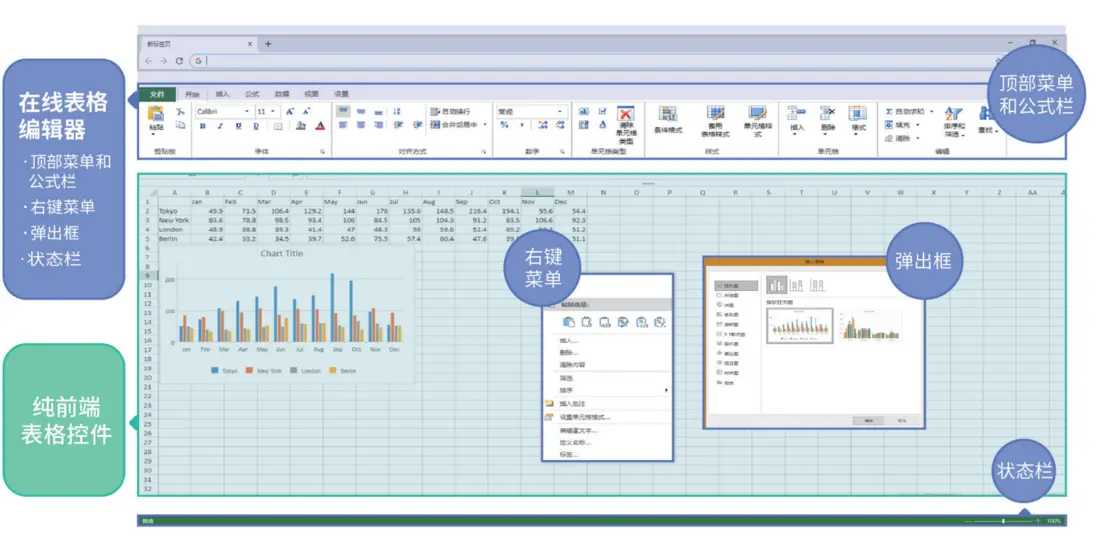Click the browser reload button
This screenshot has height=543, width=1098.
tap(179, 61)
